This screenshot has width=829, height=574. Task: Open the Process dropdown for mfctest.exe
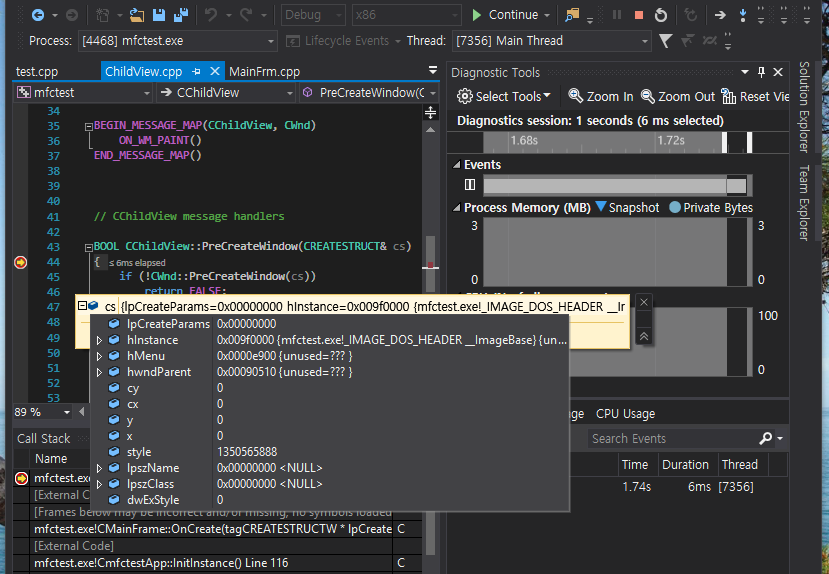(x=271, y=41)
